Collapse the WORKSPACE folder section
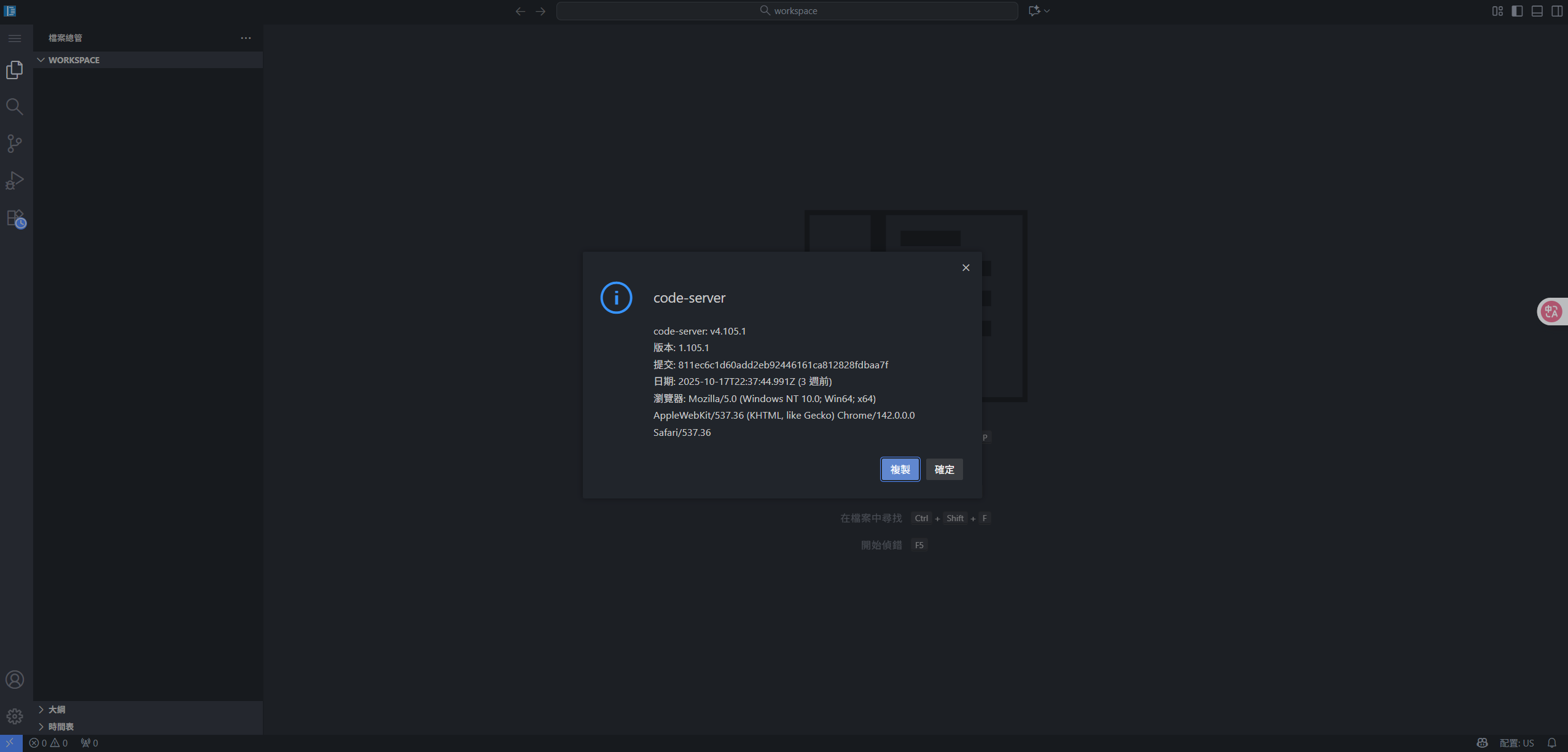 [x=74, y=60]
